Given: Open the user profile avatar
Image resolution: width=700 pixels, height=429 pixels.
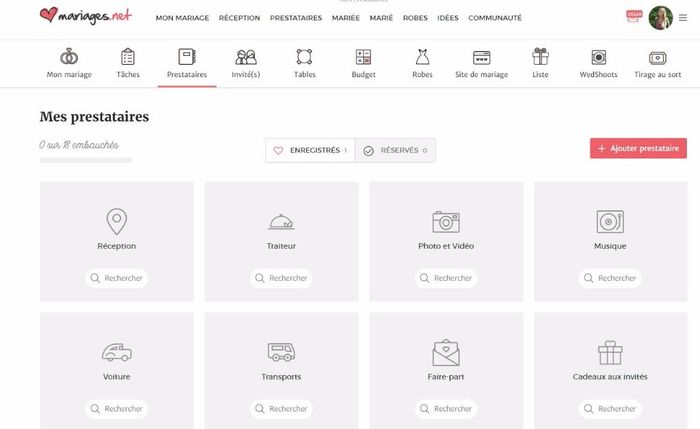Looking at the screenshot, I should tap(660, 17).
